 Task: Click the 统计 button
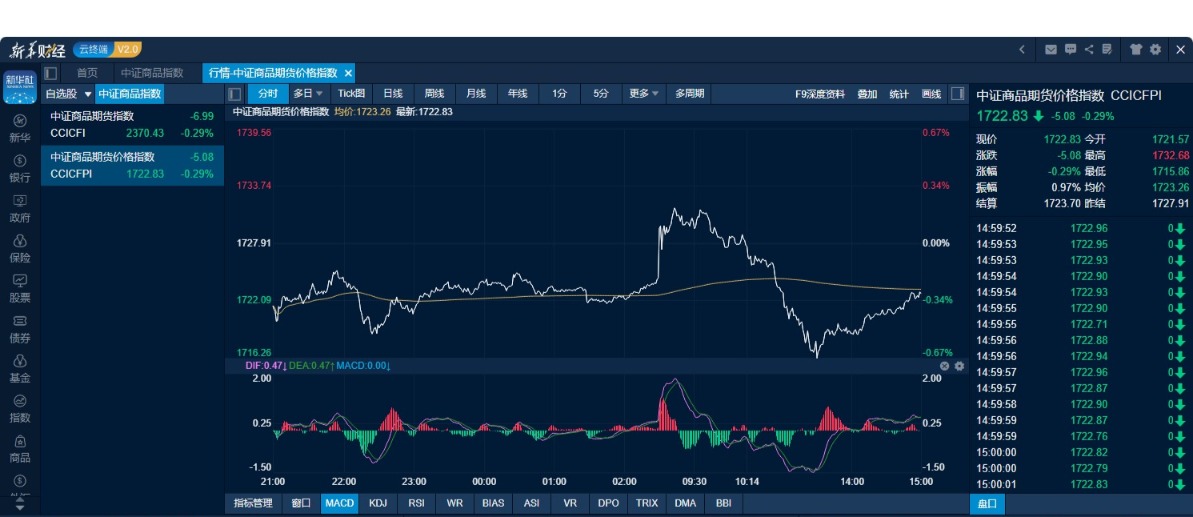coord(899,94)
